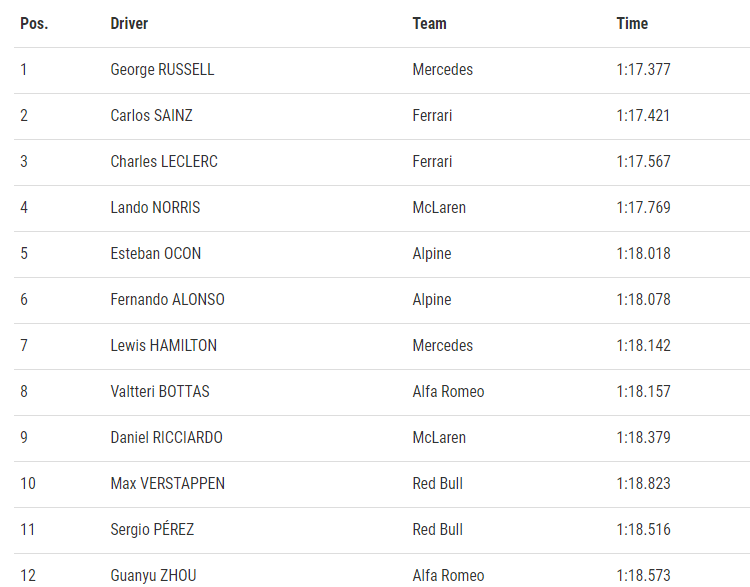This screenshot has height=587, width=750.
Task: Click Charles LECLERC in the table
Action: tap(164, 162)
